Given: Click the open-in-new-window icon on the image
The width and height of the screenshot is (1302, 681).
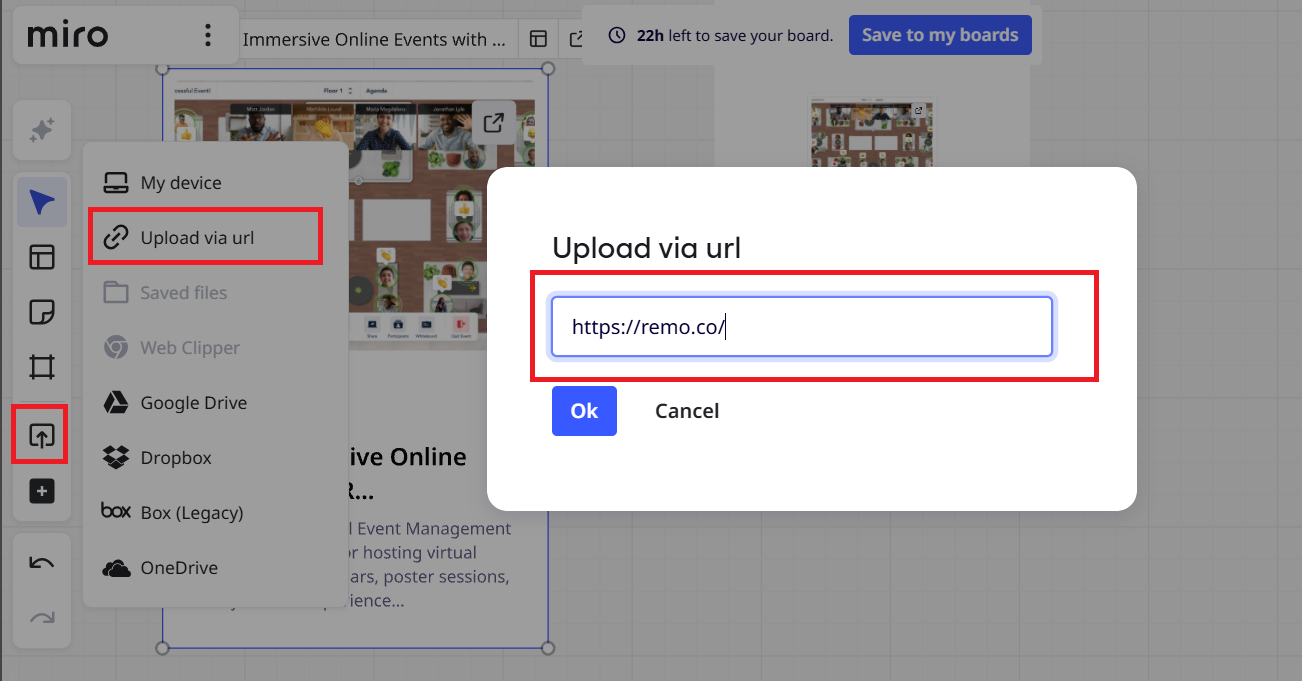Looking at the screenshot, I should (x=492, y=122).
